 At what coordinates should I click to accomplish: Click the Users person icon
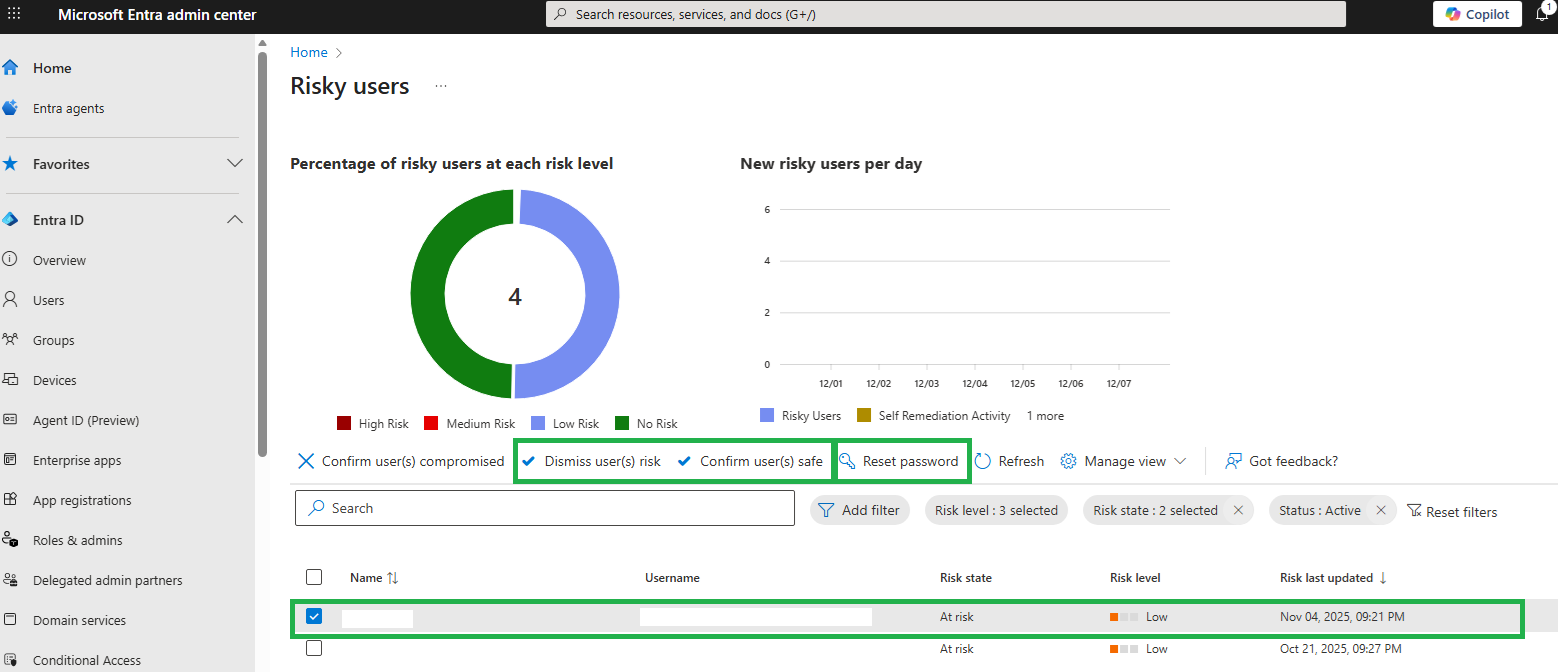tap(10, 300)
